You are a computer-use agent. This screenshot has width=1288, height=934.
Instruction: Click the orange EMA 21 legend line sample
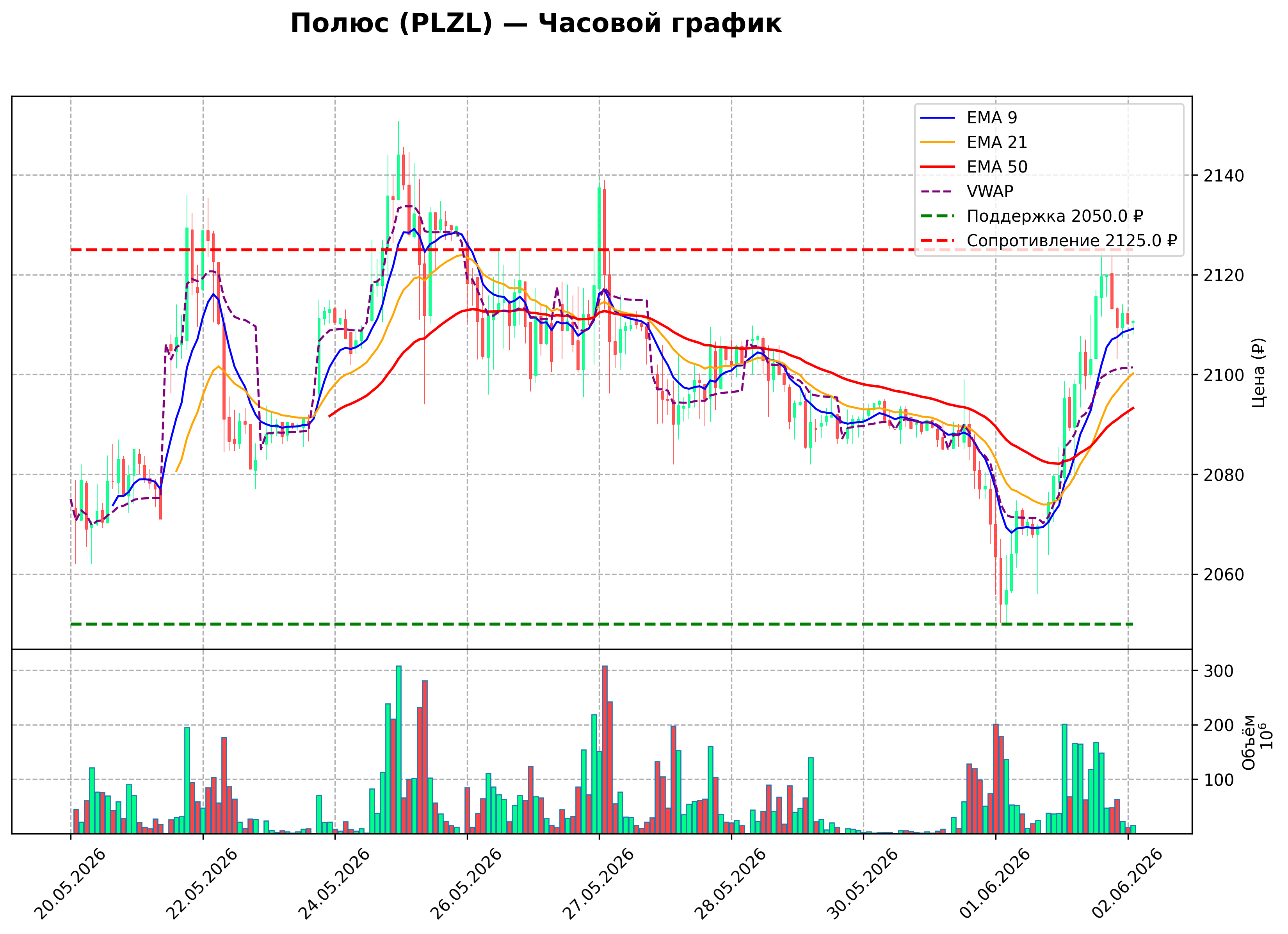(x=938, y=142)
